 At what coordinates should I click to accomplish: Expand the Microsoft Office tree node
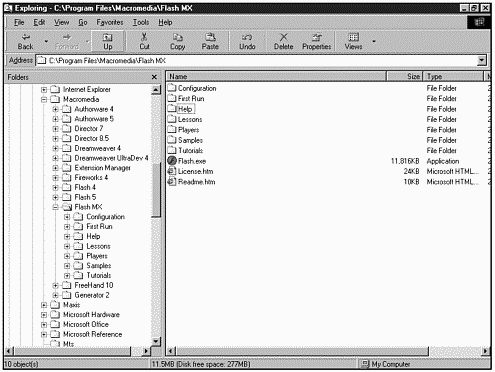44,324
